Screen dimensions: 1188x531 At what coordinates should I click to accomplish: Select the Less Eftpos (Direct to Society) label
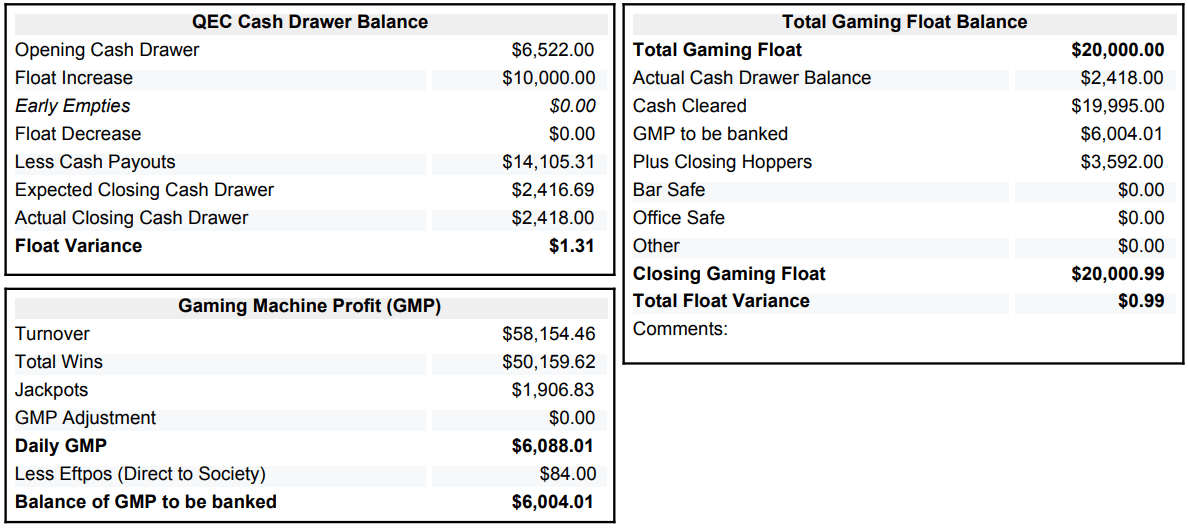140,474
